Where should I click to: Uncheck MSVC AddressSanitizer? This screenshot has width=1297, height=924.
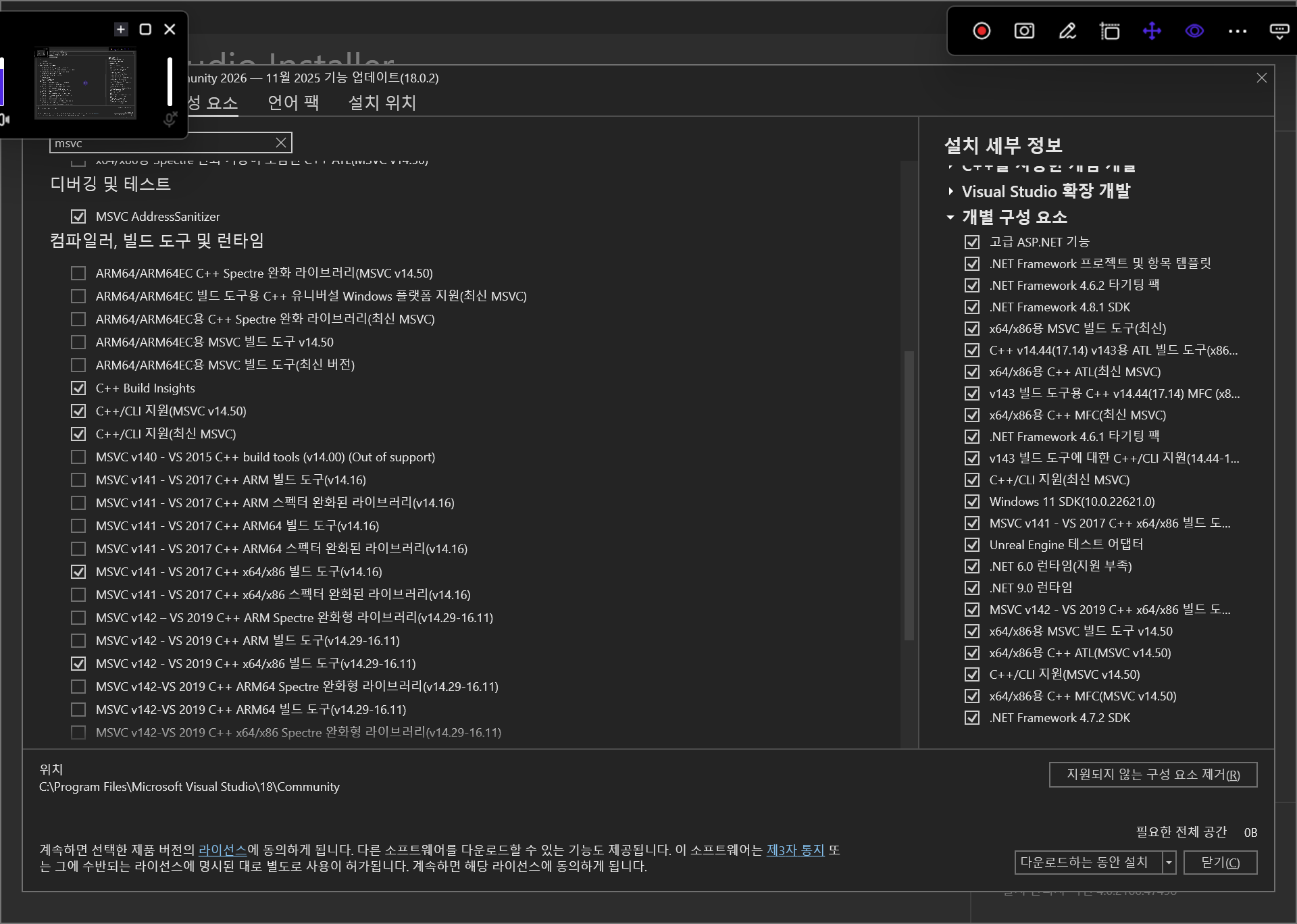[78, 216]
